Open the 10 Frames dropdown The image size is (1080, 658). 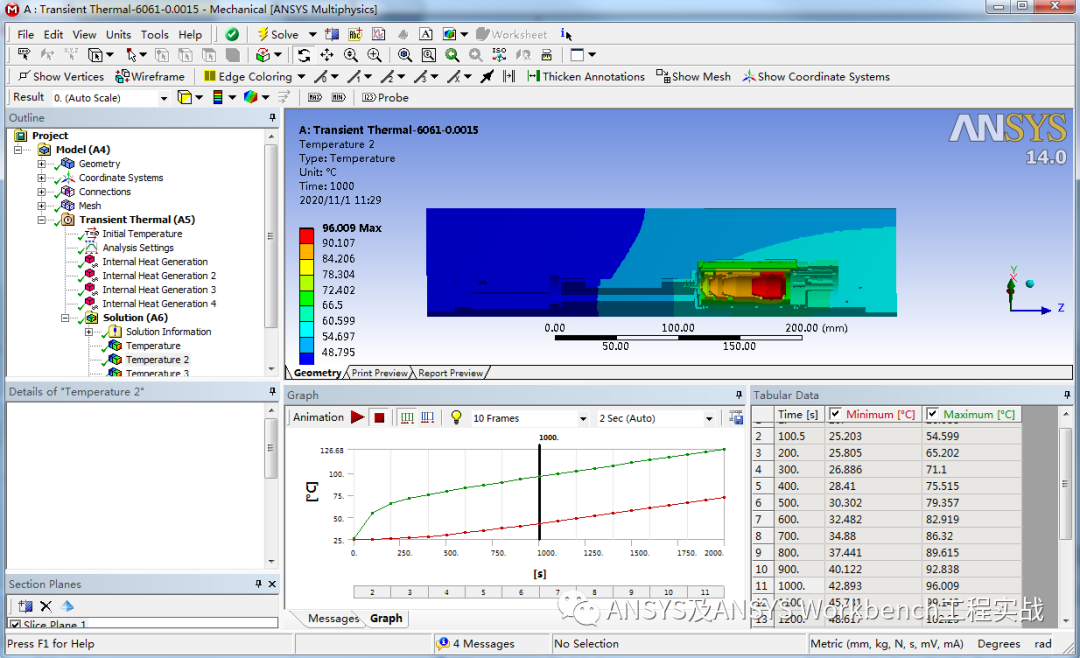(583, 418)
